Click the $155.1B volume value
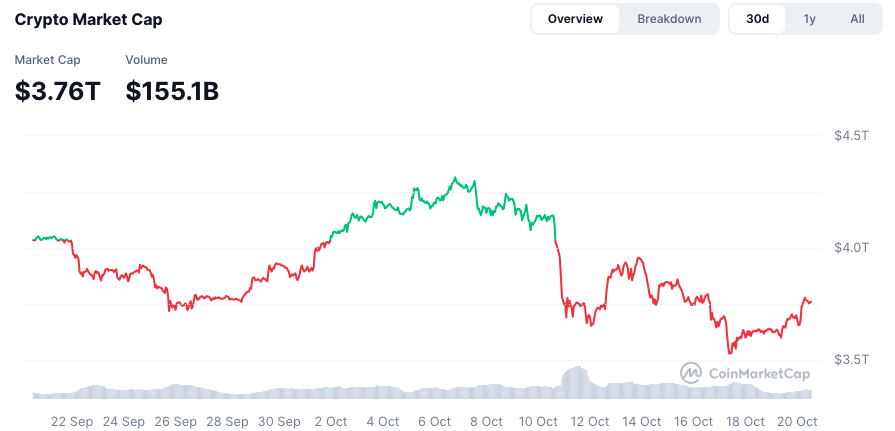 (x=172, y=91)
